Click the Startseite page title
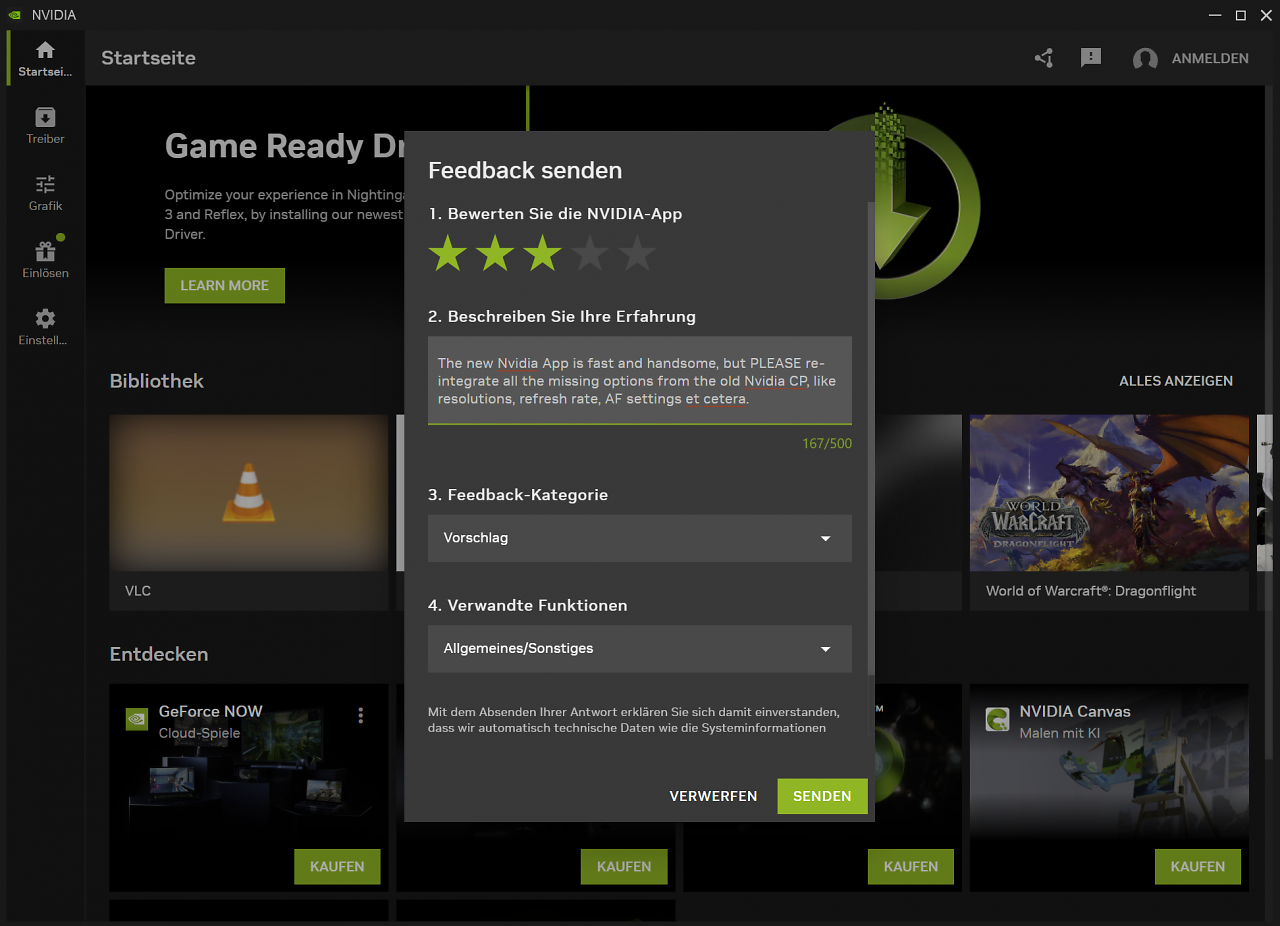 [149, 58]
